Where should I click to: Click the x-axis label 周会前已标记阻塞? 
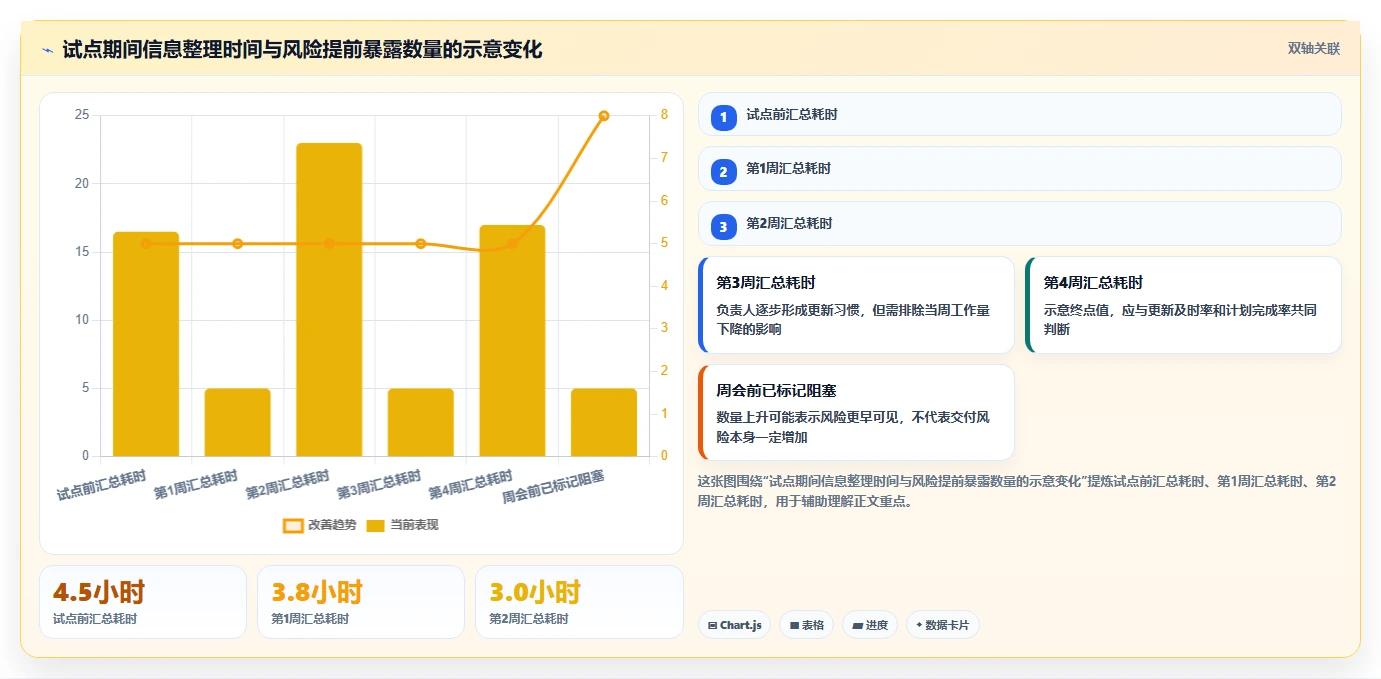(554, 485)
